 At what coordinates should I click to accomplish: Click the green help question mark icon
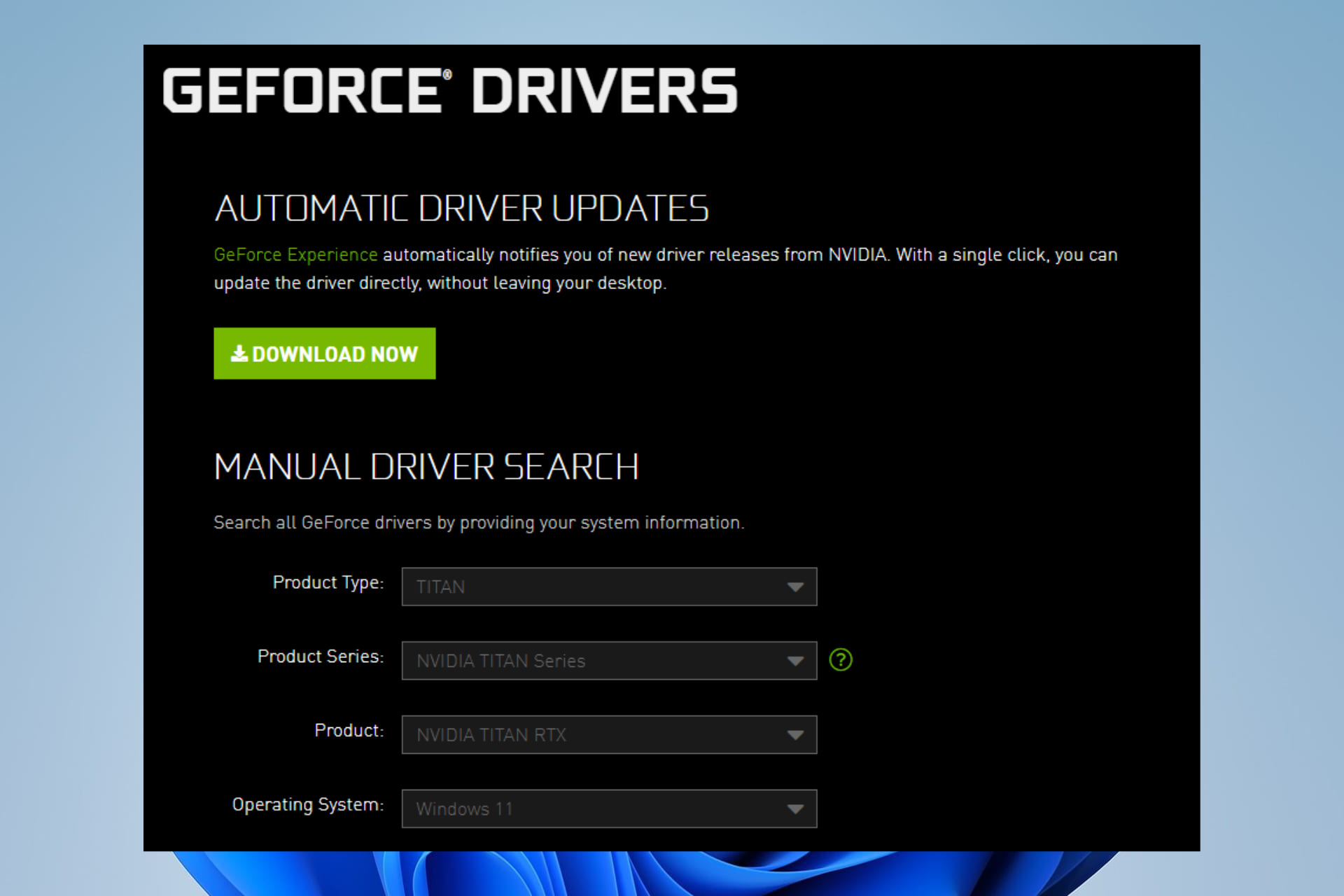[x=841, y=659]
